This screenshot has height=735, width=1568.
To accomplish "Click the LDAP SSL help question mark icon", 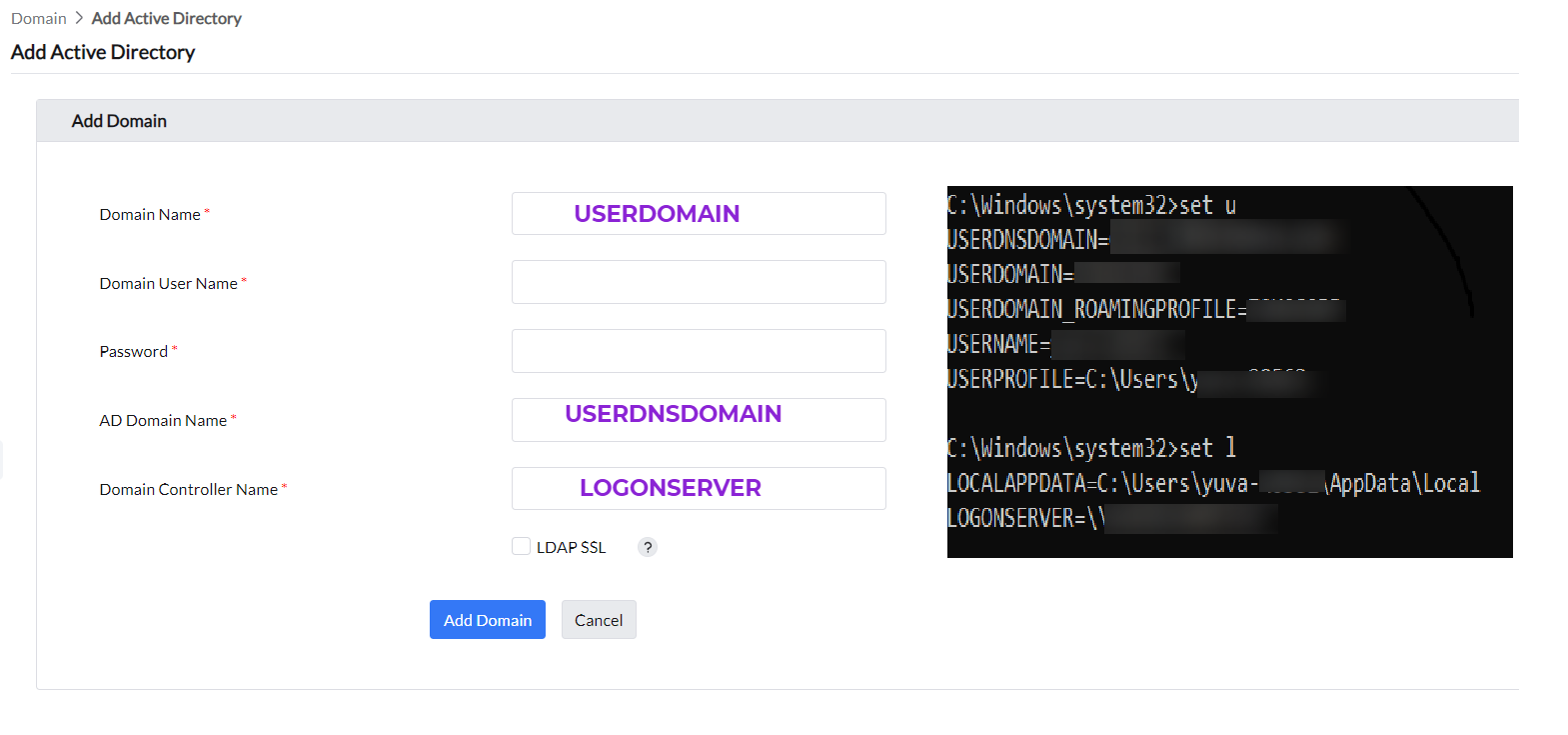I will [x=648, y=547].
